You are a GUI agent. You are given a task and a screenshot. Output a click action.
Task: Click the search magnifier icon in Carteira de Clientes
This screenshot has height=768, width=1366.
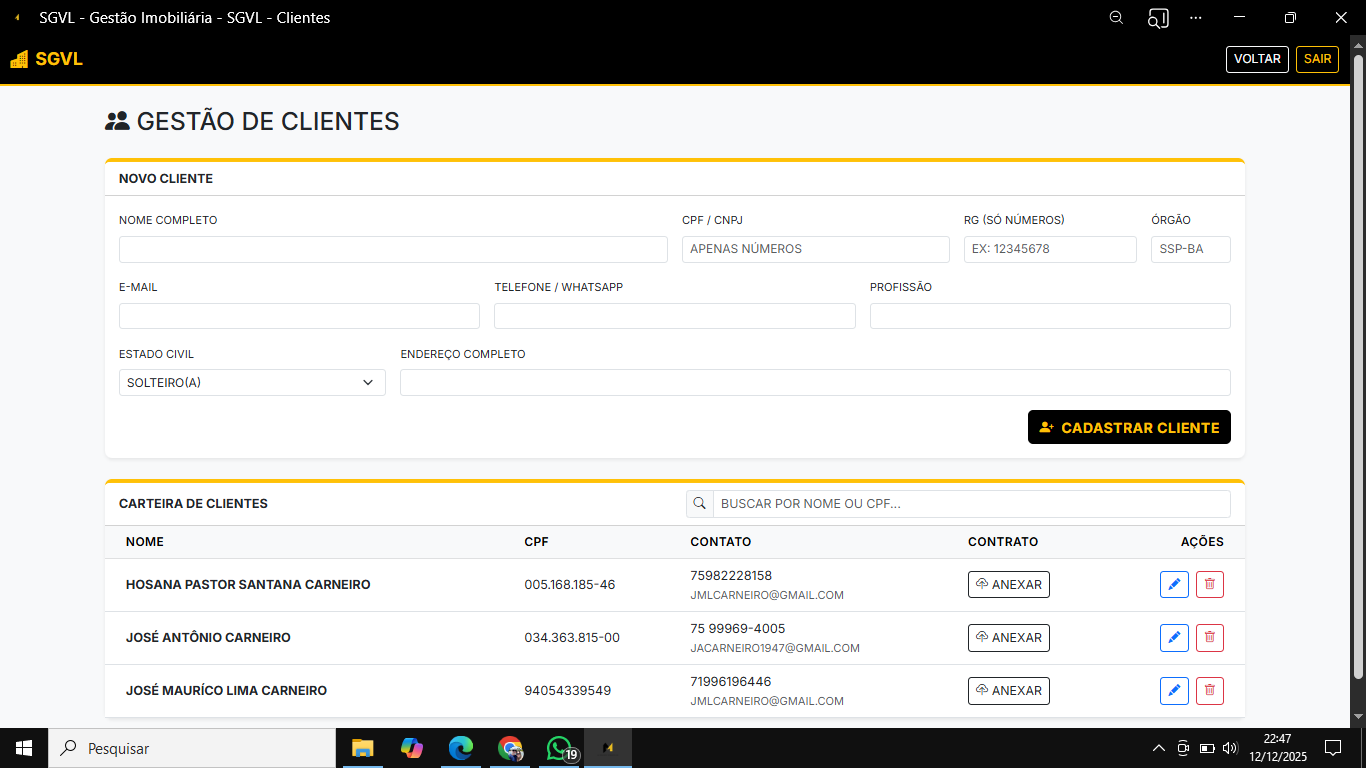coord(700,504)
